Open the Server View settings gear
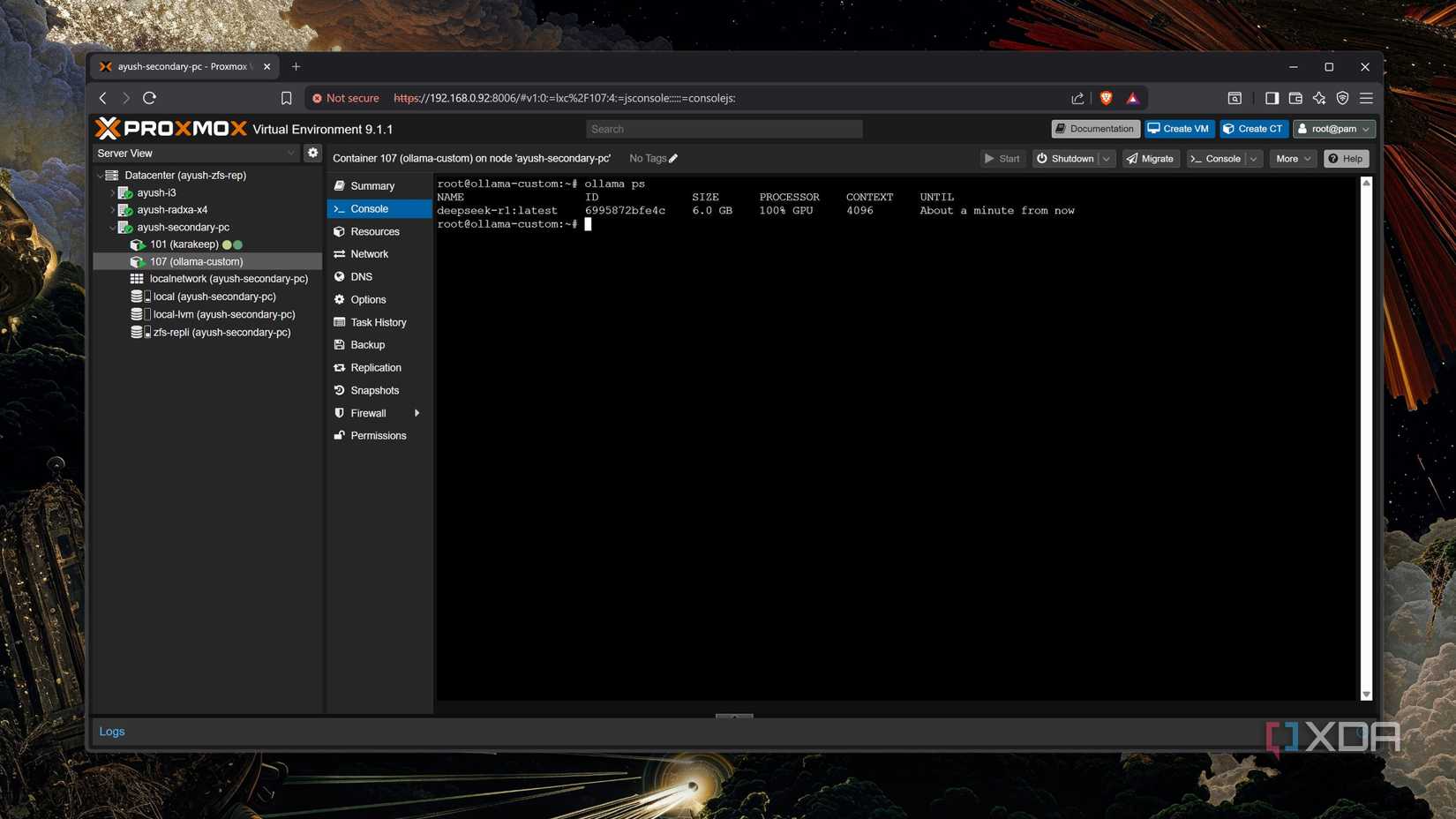Viewport: 1456px width, 819px height. (312, 153)
